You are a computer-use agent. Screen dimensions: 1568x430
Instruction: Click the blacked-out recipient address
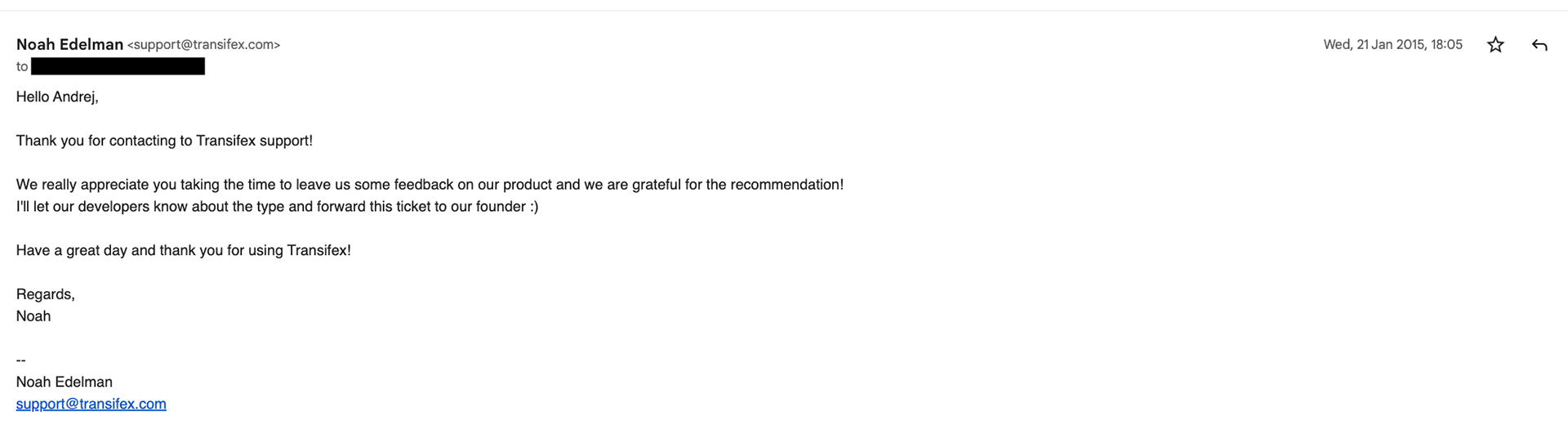pos(118,66)
